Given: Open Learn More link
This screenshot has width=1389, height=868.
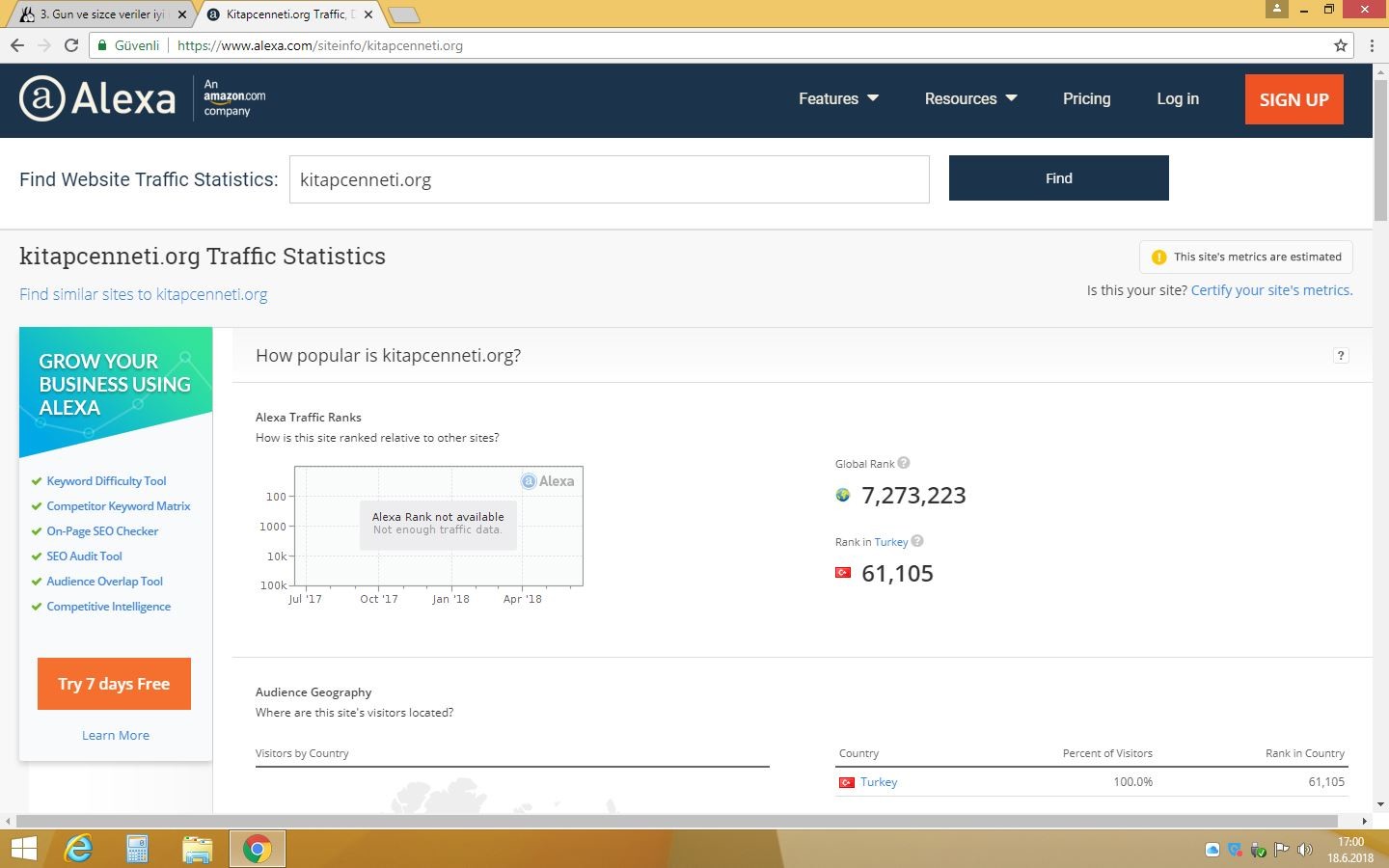Looking at the screenshot, I should [116, 735].
